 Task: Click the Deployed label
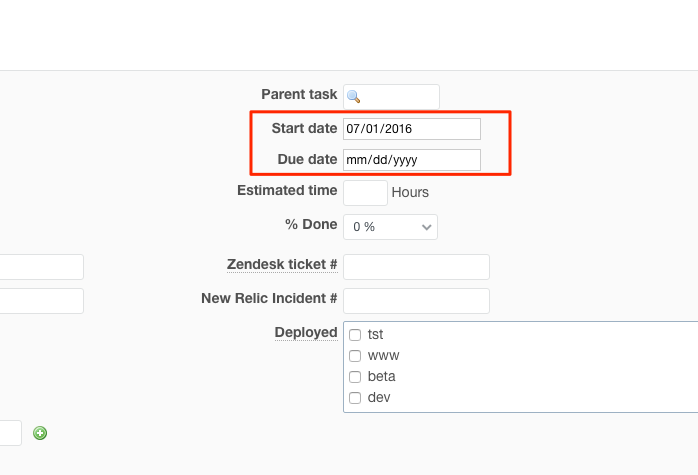(306, 332)
